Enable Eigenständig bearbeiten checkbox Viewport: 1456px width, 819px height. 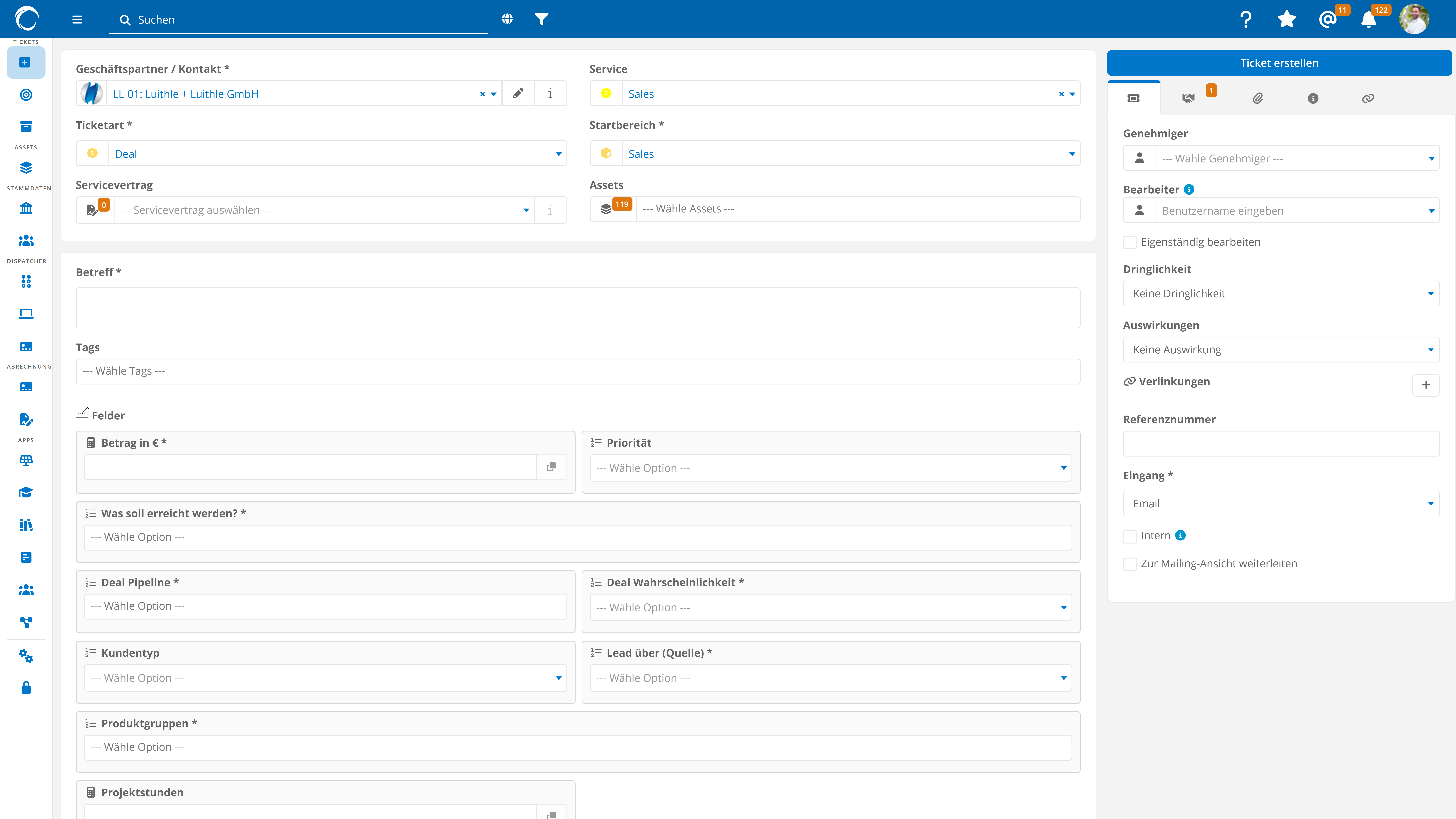[x=1130, y=242]
